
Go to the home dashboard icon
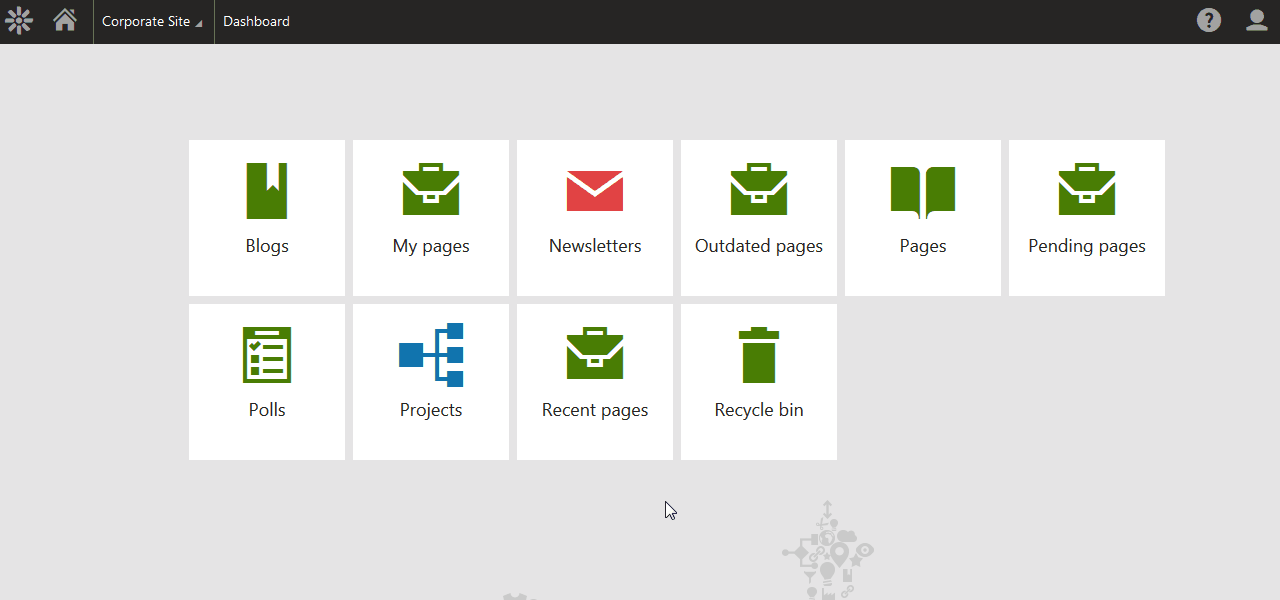tap(65, 20)
